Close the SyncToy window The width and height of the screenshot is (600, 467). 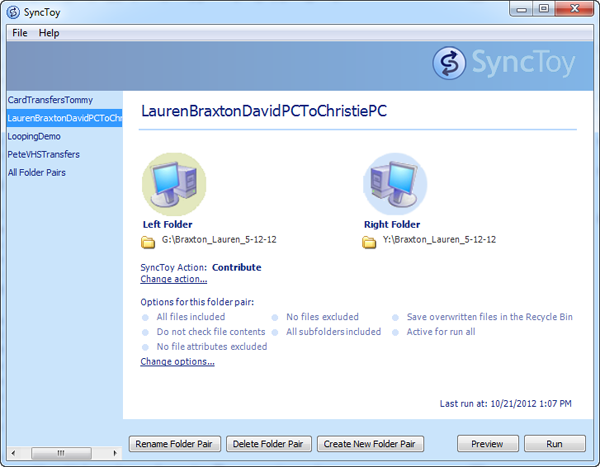(574, 9)
